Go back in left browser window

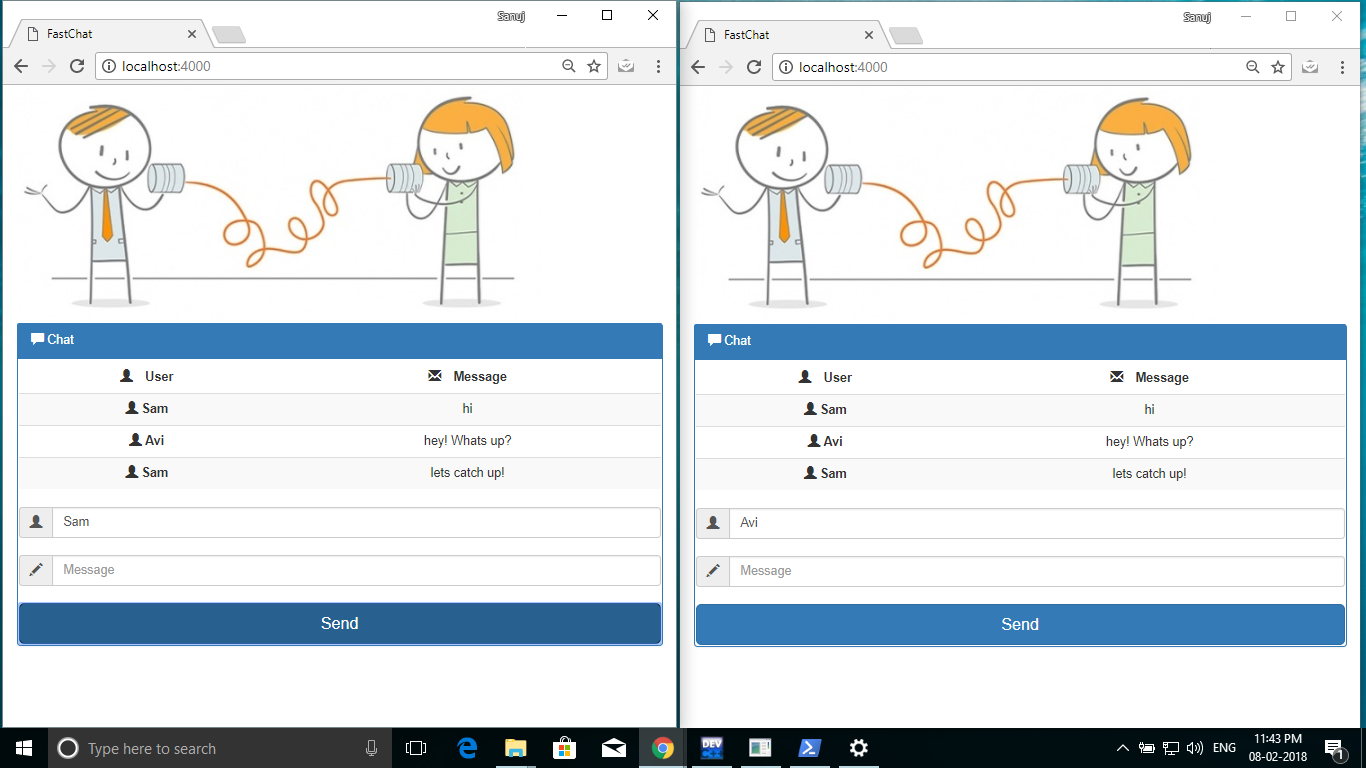[22, 66]
